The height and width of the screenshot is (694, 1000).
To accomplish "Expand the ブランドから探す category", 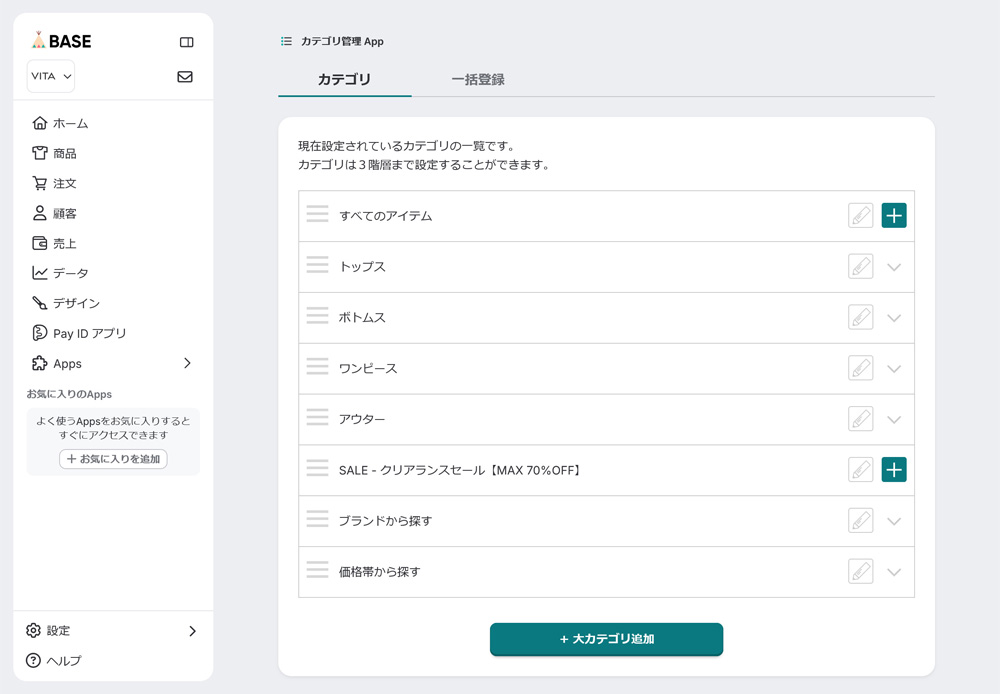I will (894, 521).
